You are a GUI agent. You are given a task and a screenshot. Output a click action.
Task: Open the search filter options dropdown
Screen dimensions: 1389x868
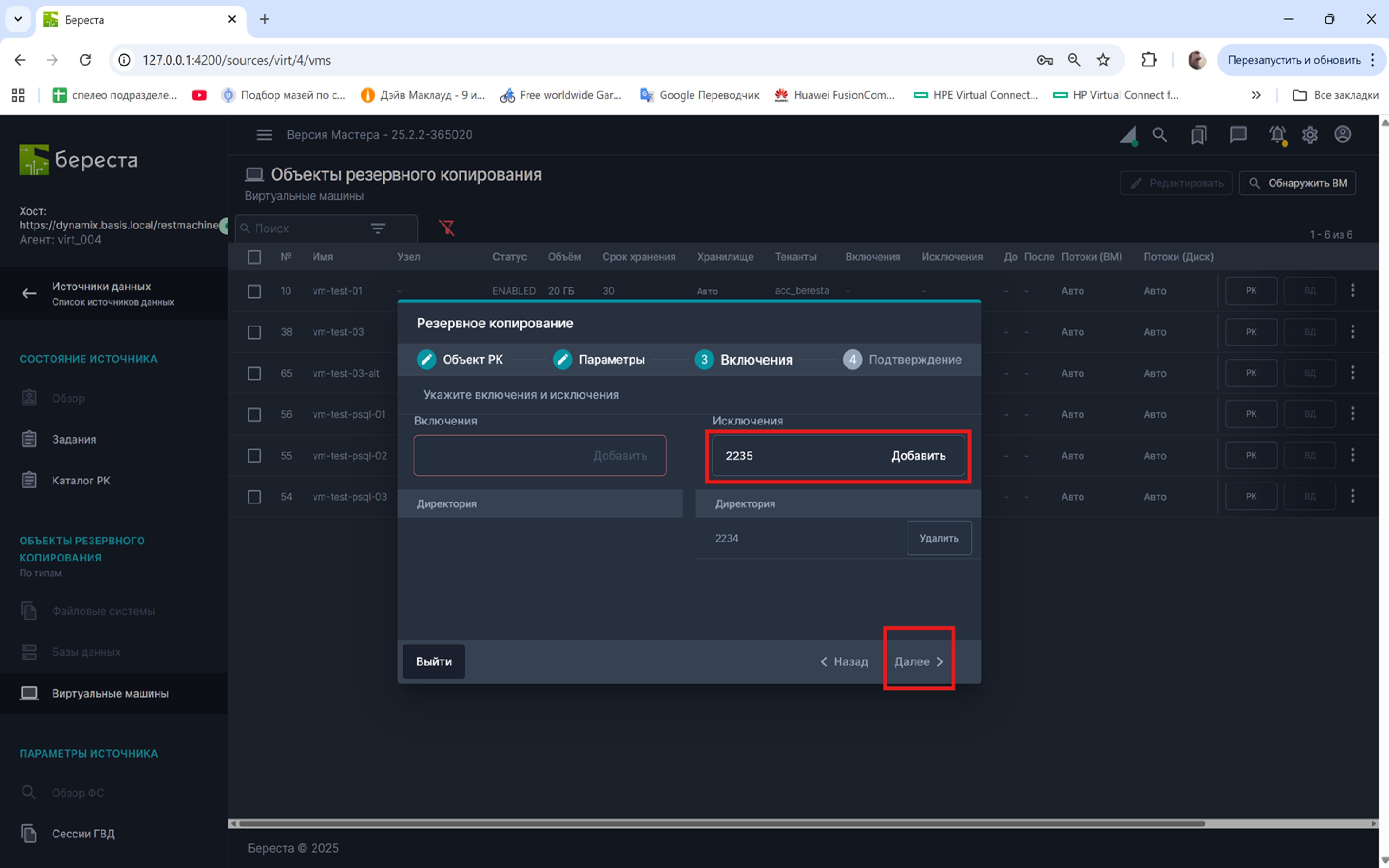coord(378,229)
